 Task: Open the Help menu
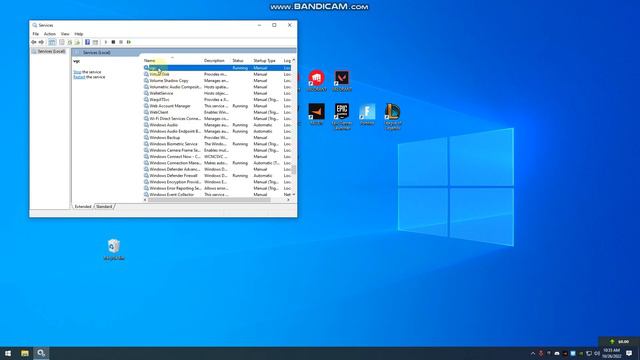tap(79, 34)
